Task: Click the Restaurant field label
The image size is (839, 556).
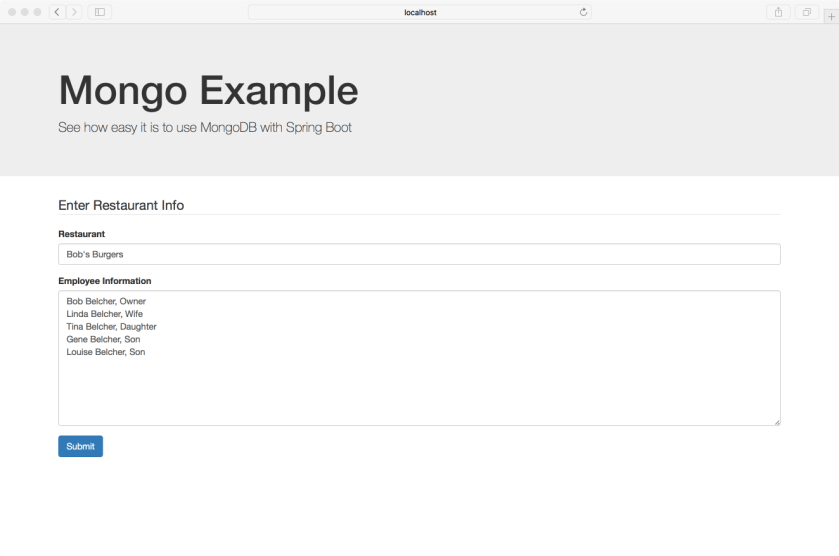Action: [82, 234]
